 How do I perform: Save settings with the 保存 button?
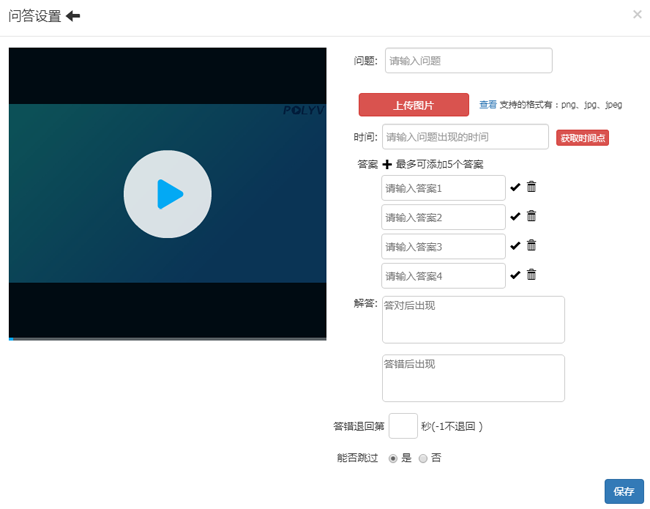click(624, 491)
